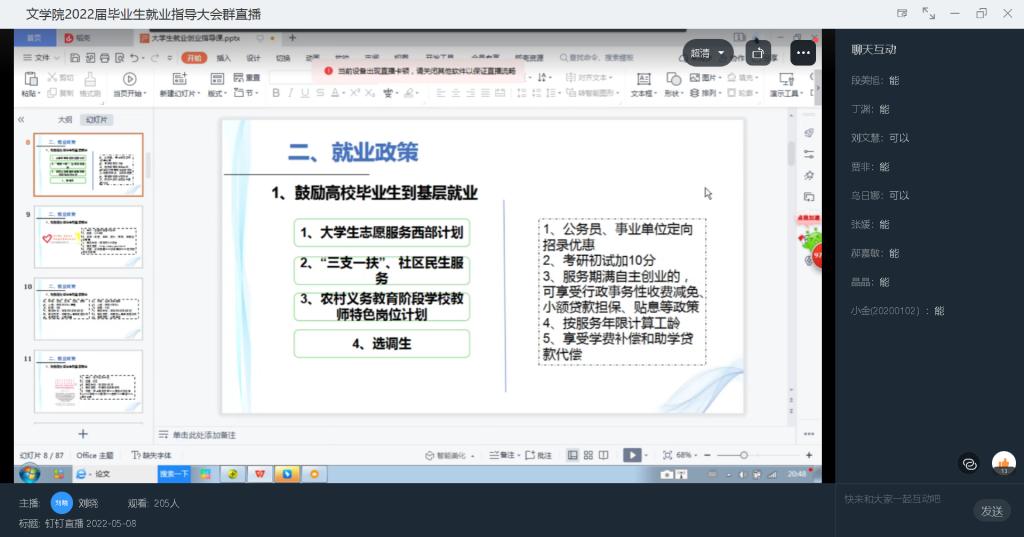The image size is (1024, 537).
Task: Open the three-dots more options button
Action: tap(803, 53)
